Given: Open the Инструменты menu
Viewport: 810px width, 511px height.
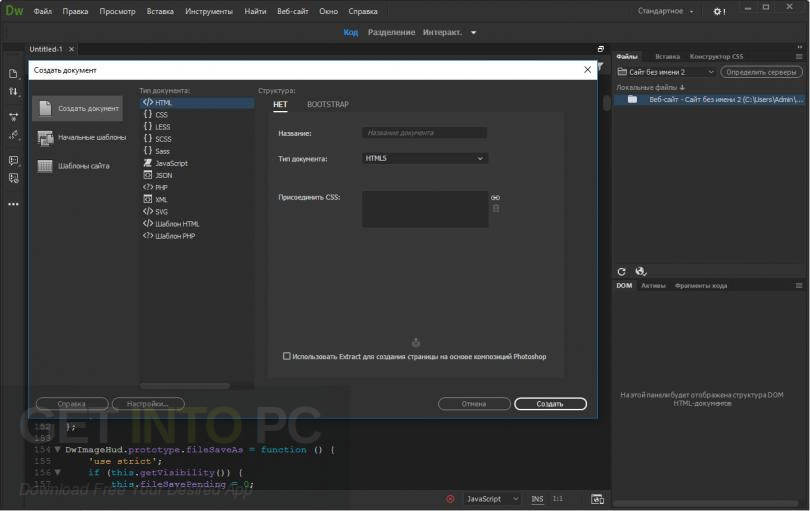Looking at the screenshot, I should pyautogui.click(x=209, y=11).
